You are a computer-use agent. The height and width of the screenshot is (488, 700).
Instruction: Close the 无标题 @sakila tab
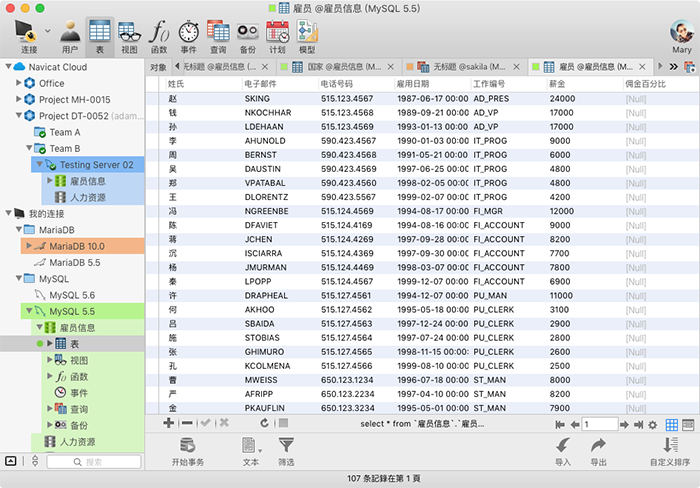[x=517, y=67]
